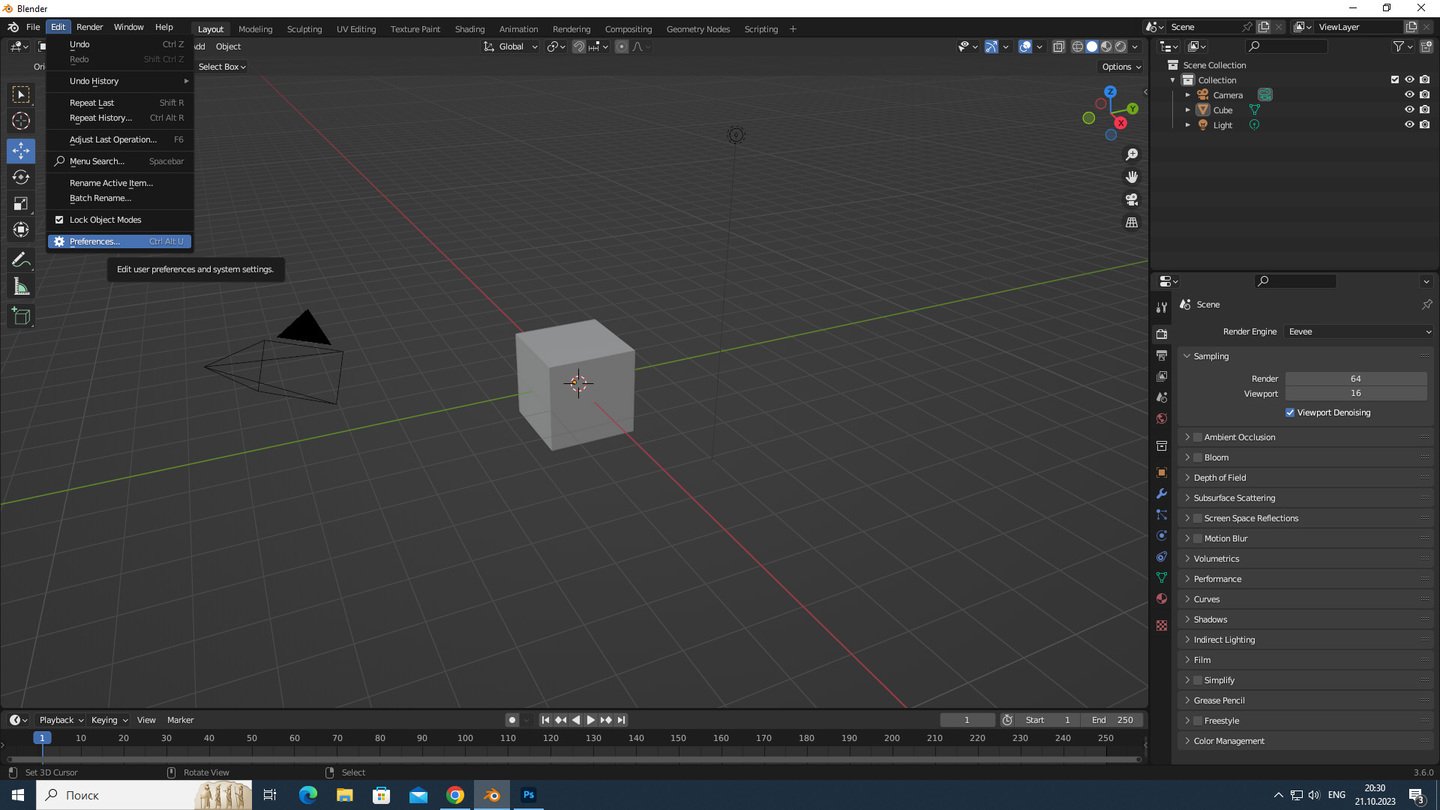Toggle camera view icon in viewport
This screenshot has width=1440, height=810.
point(1131,199)
